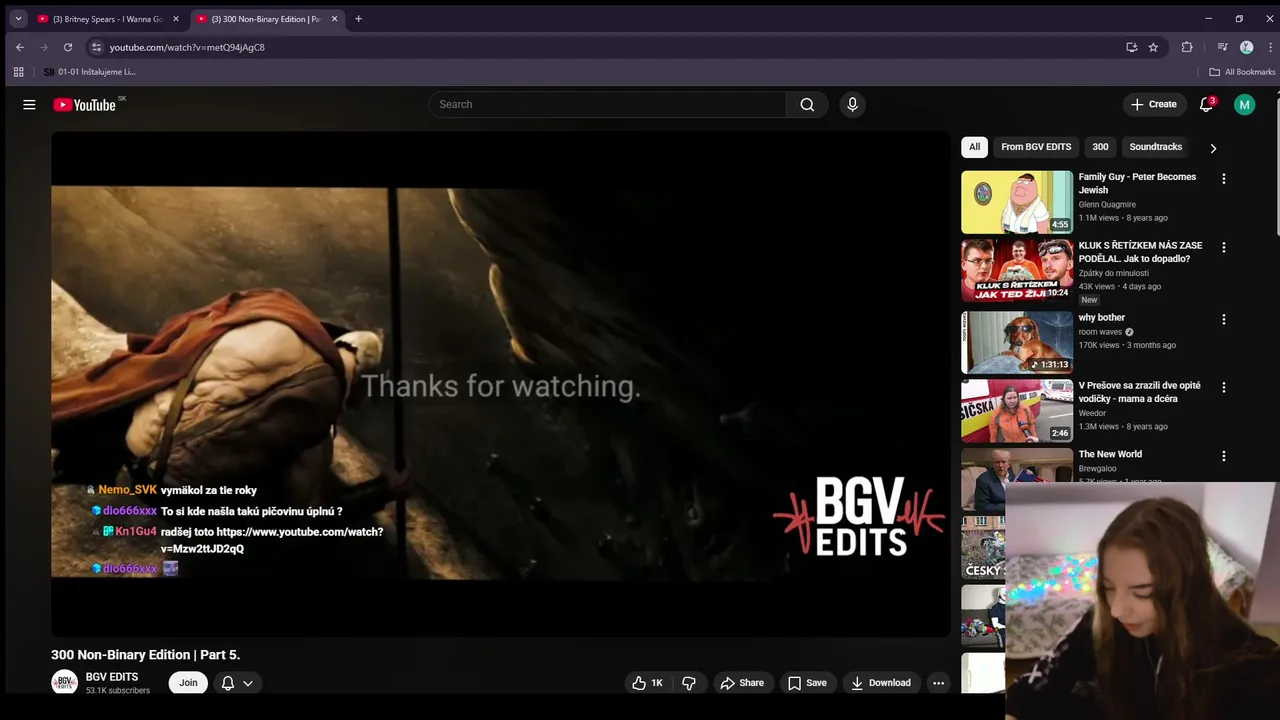Focus the YouTube search field
The height and width of the screenshot is (720, 1280).
(608, 105)
